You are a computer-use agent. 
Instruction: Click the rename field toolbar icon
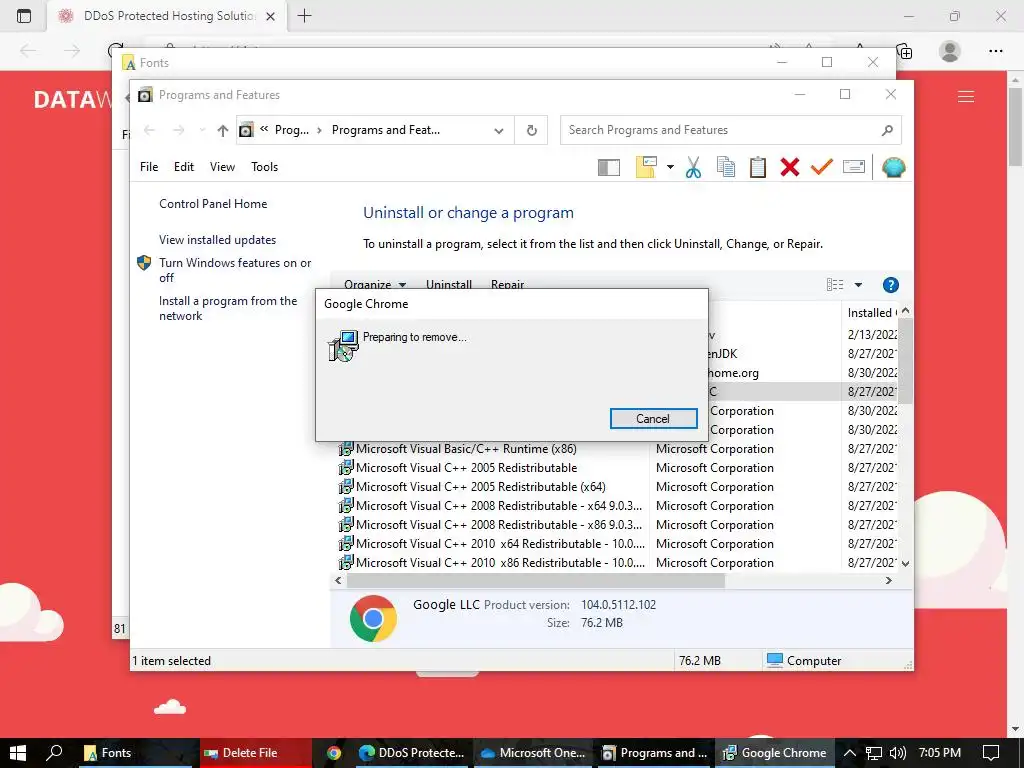pos(854,167)
